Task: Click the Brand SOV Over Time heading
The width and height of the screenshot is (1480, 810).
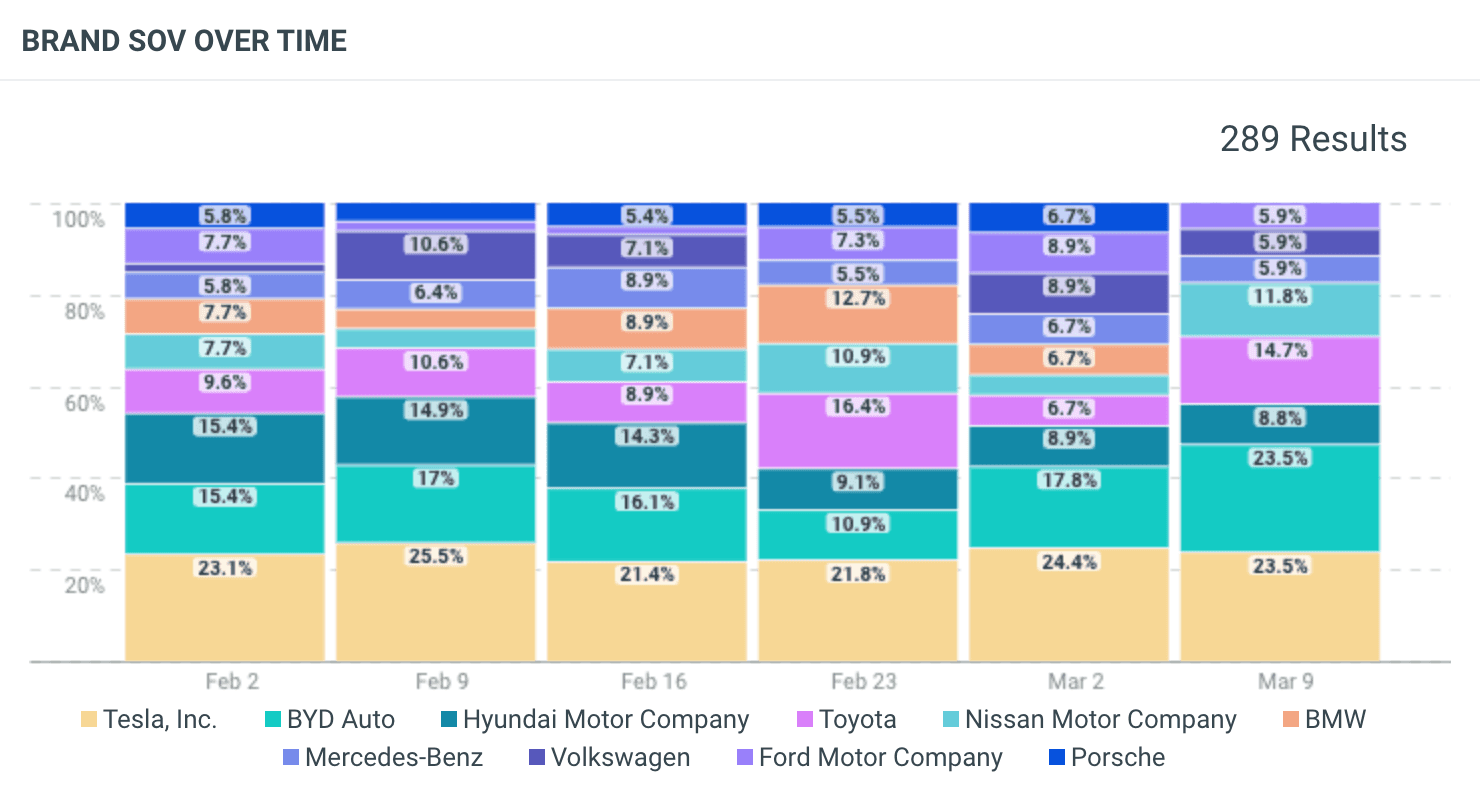Action: pos(184,41)
